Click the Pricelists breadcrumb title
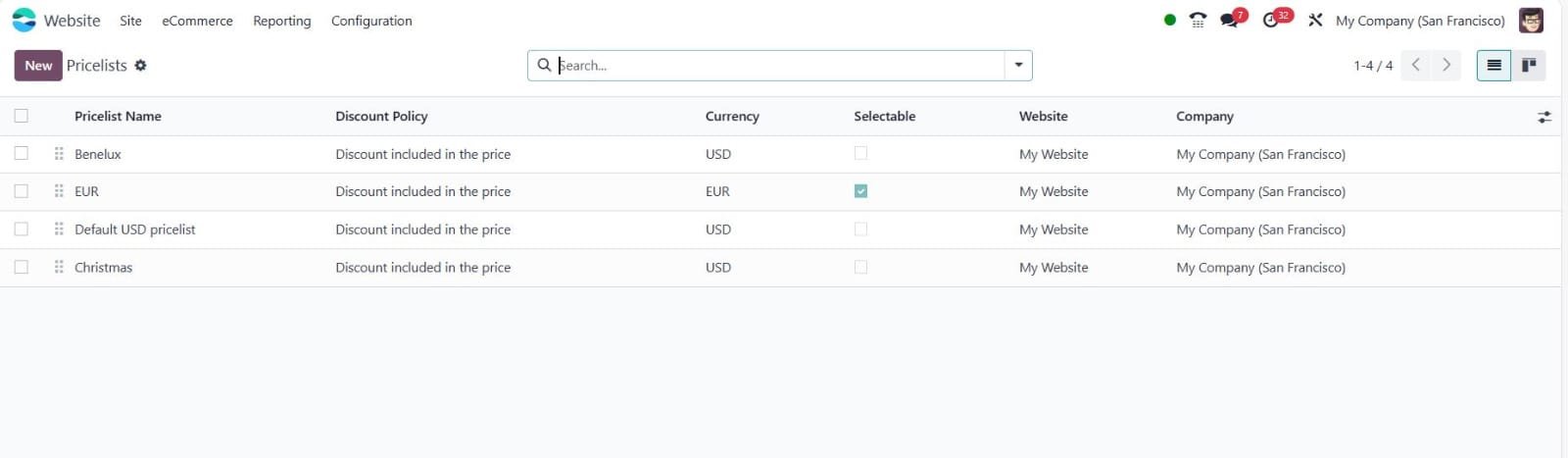 click(x=97, y=65)
